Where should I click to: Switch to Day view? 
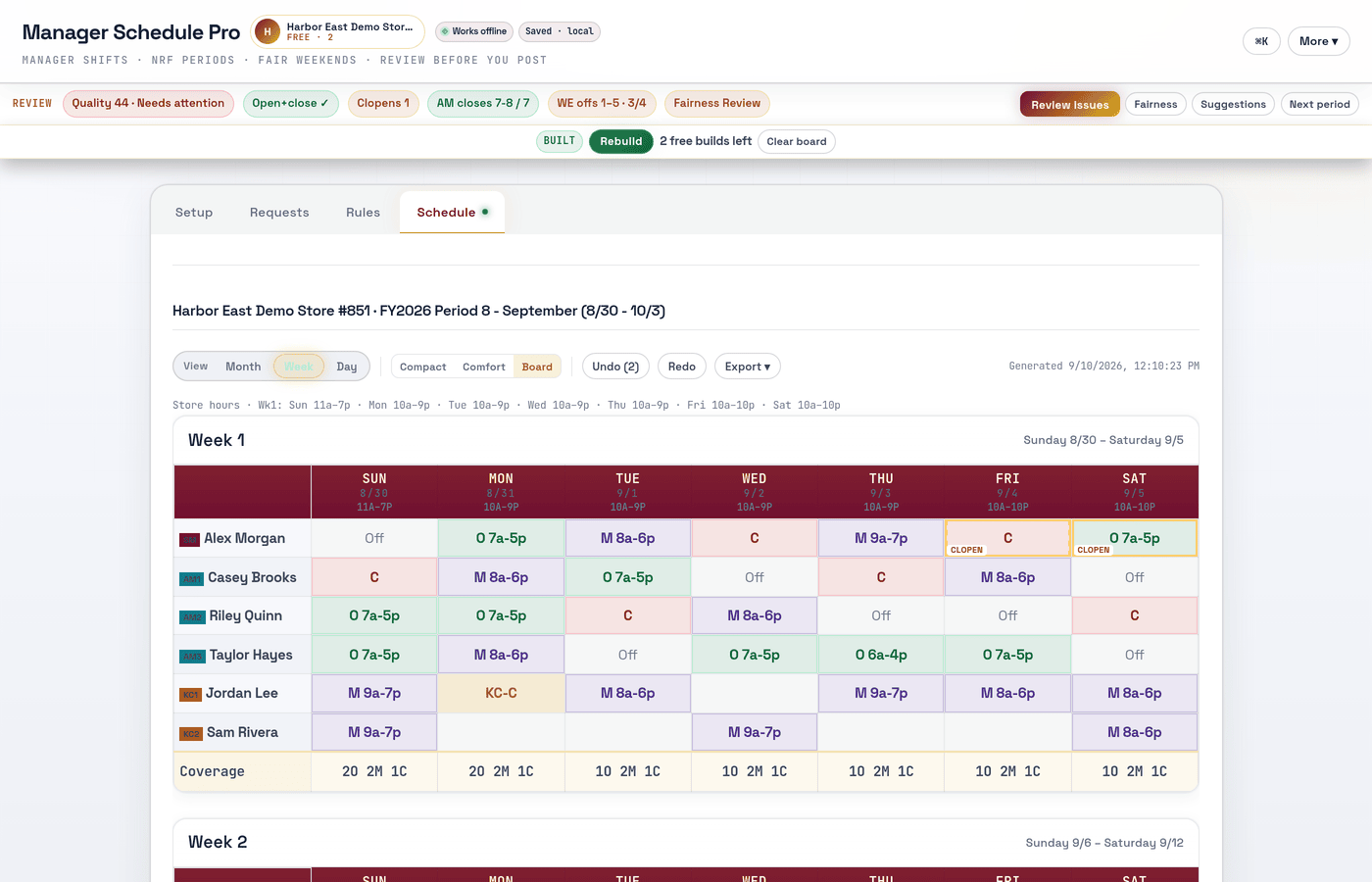coord(347,367)
